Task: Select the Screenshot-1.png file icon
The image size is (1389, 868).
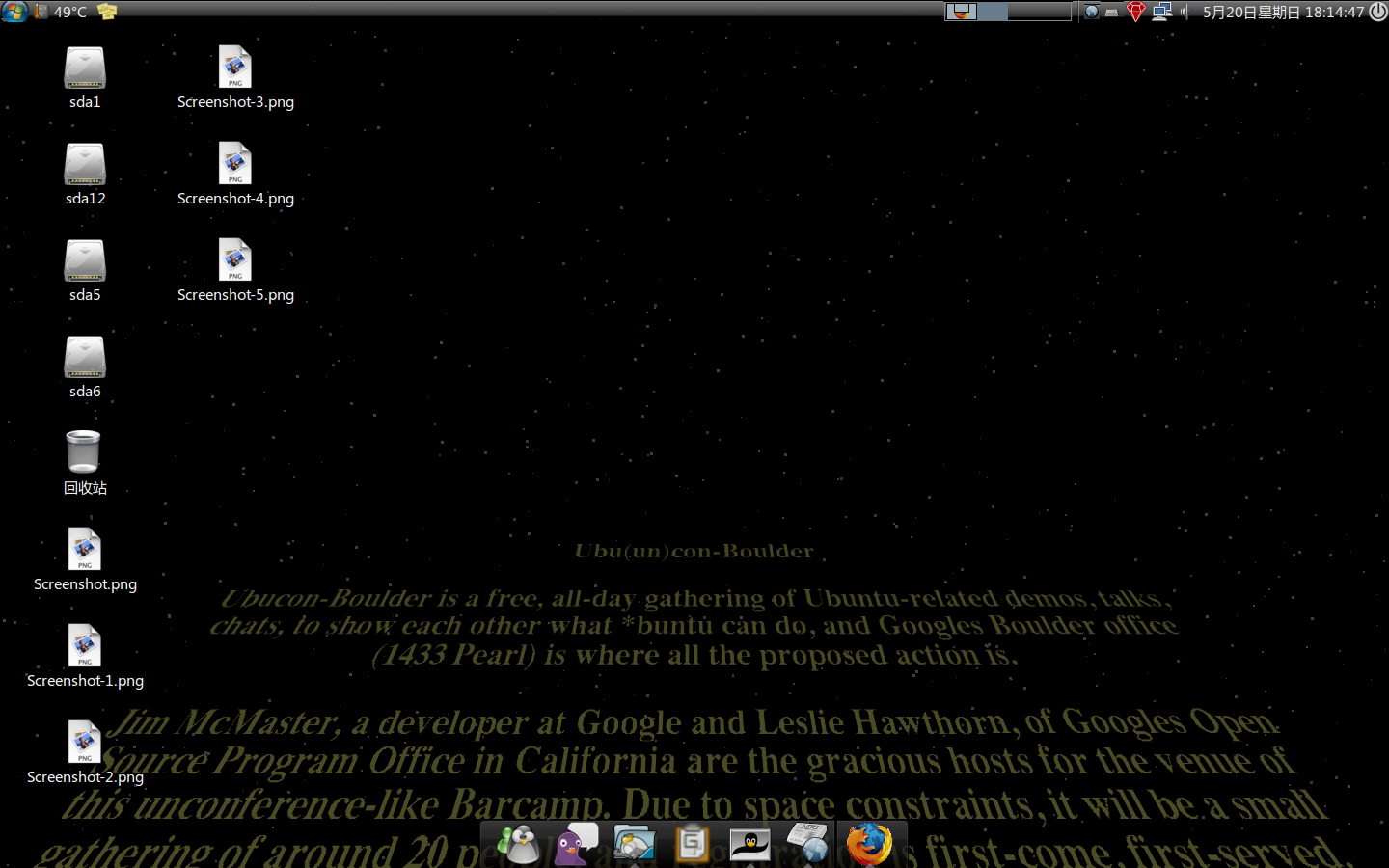Action: coord(85,657)
